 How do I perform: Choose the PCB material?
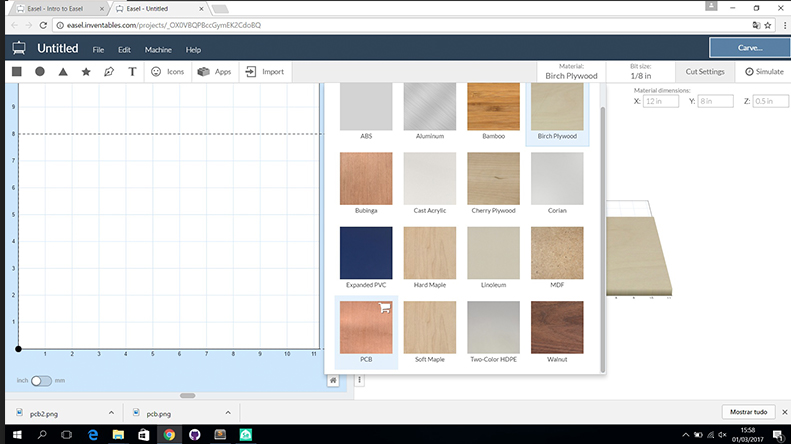click(x=366, y=332)
